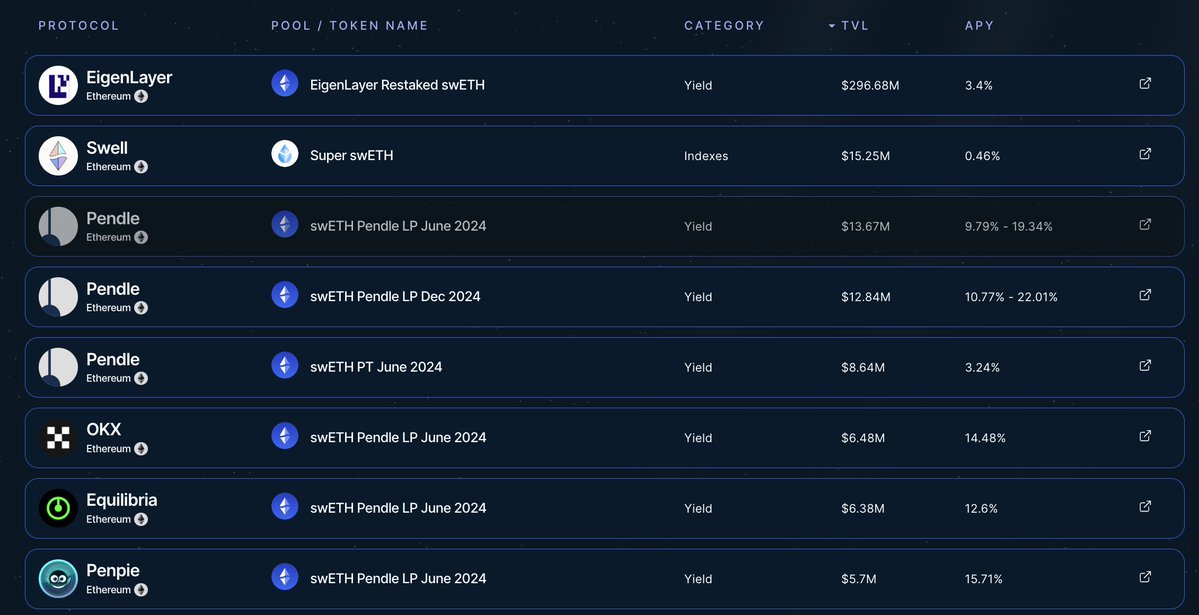Select EigenLayer Restaked swETH pool name
Viewport: 1199px width, 615px height.
pos(397,85)
